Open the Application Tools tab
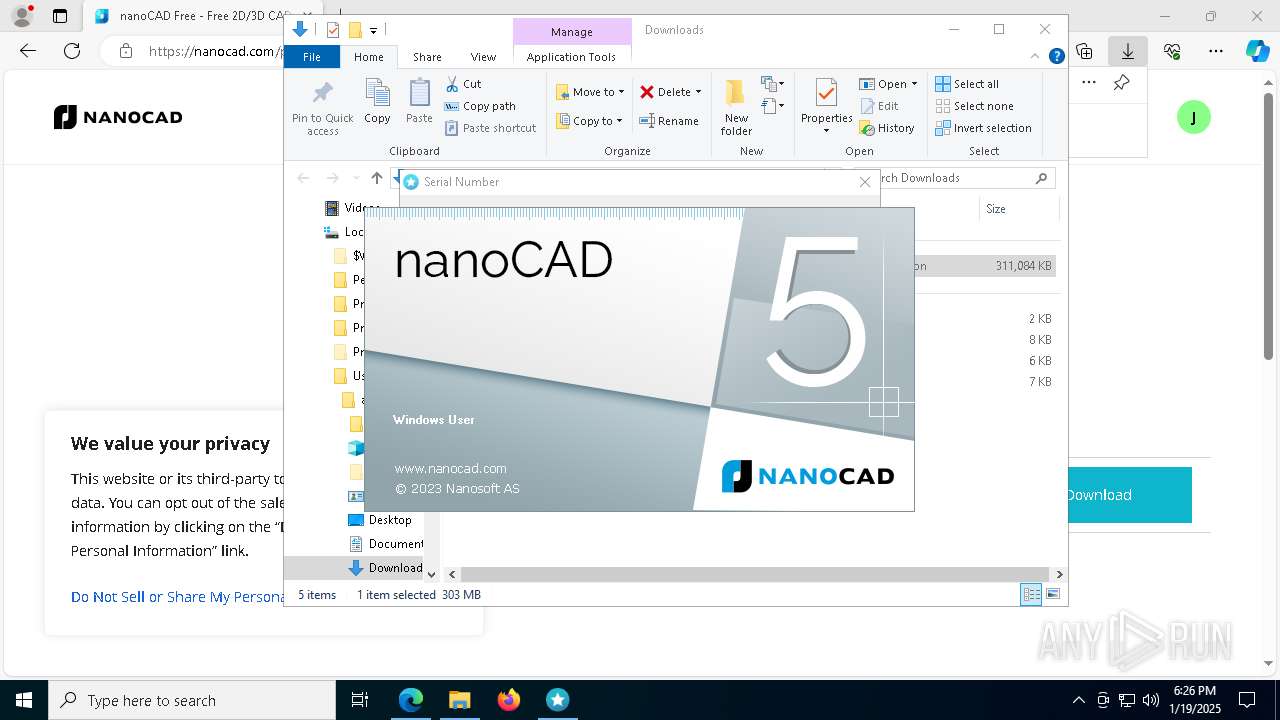This screenshot has width=1280, height=720. tap(571, 57)
